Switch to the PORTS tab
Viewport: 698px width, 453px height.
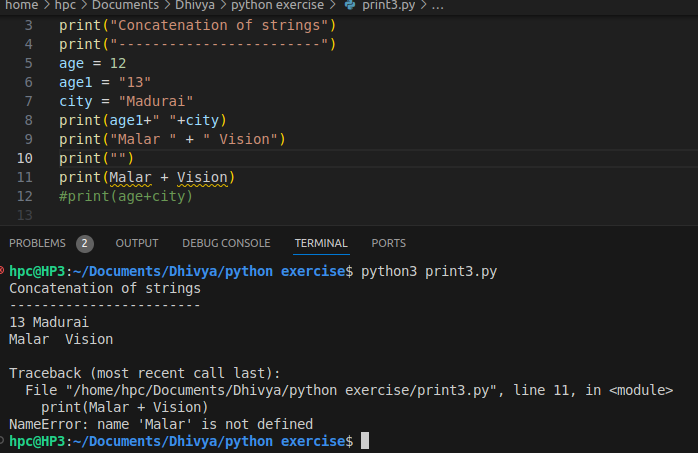[x=388, y=243]
